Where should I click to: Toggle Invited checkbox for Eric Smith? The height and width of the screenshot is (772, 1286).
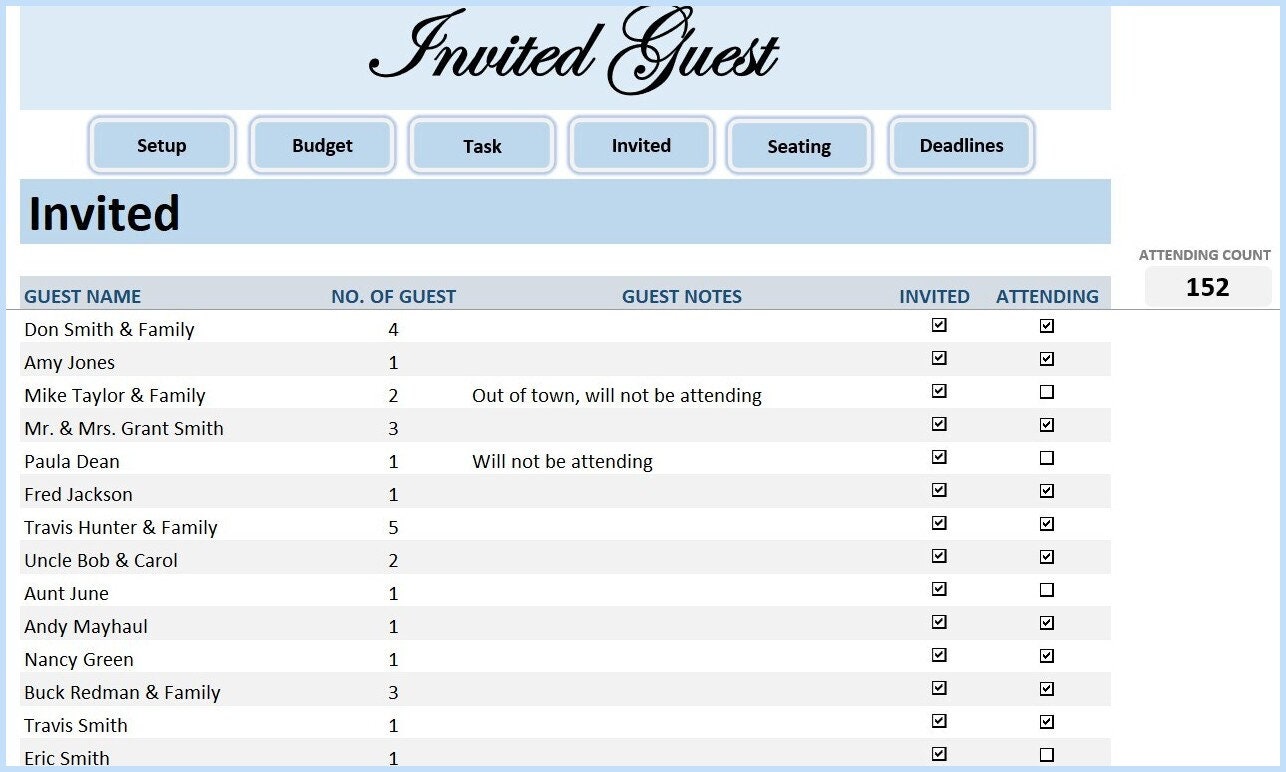(939, 754)
